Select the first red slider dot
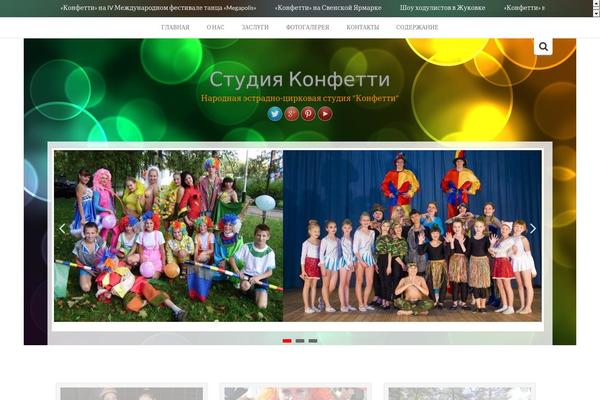This screenshot has width=600, height=400. (x=287, y=341)
